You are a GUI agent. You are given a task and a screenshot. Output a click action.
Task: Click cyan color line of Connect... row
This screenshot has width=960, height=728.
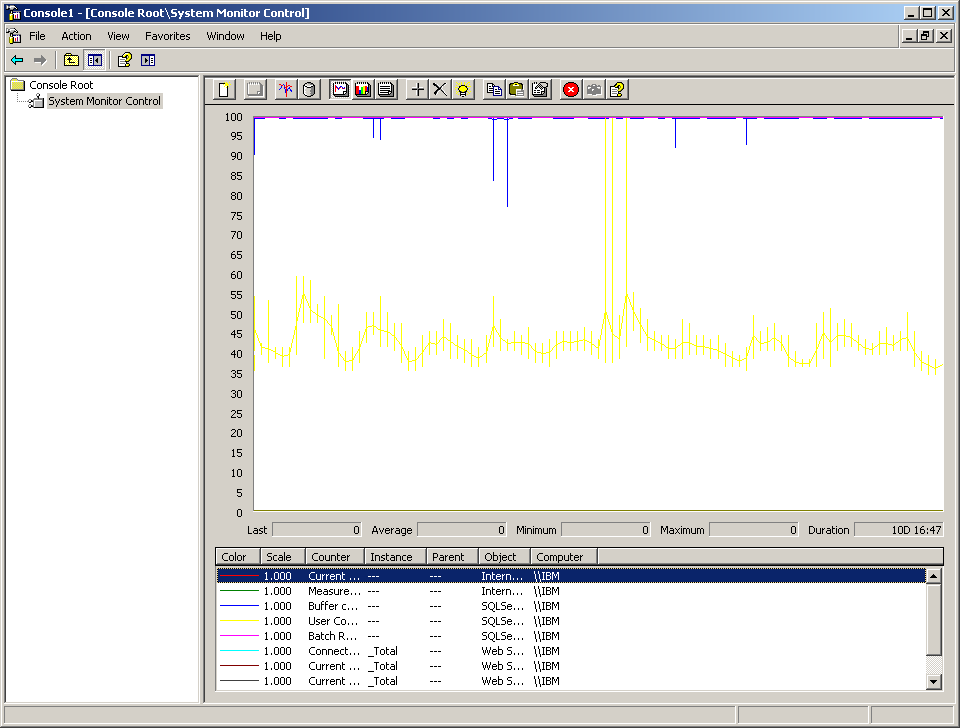239,651
